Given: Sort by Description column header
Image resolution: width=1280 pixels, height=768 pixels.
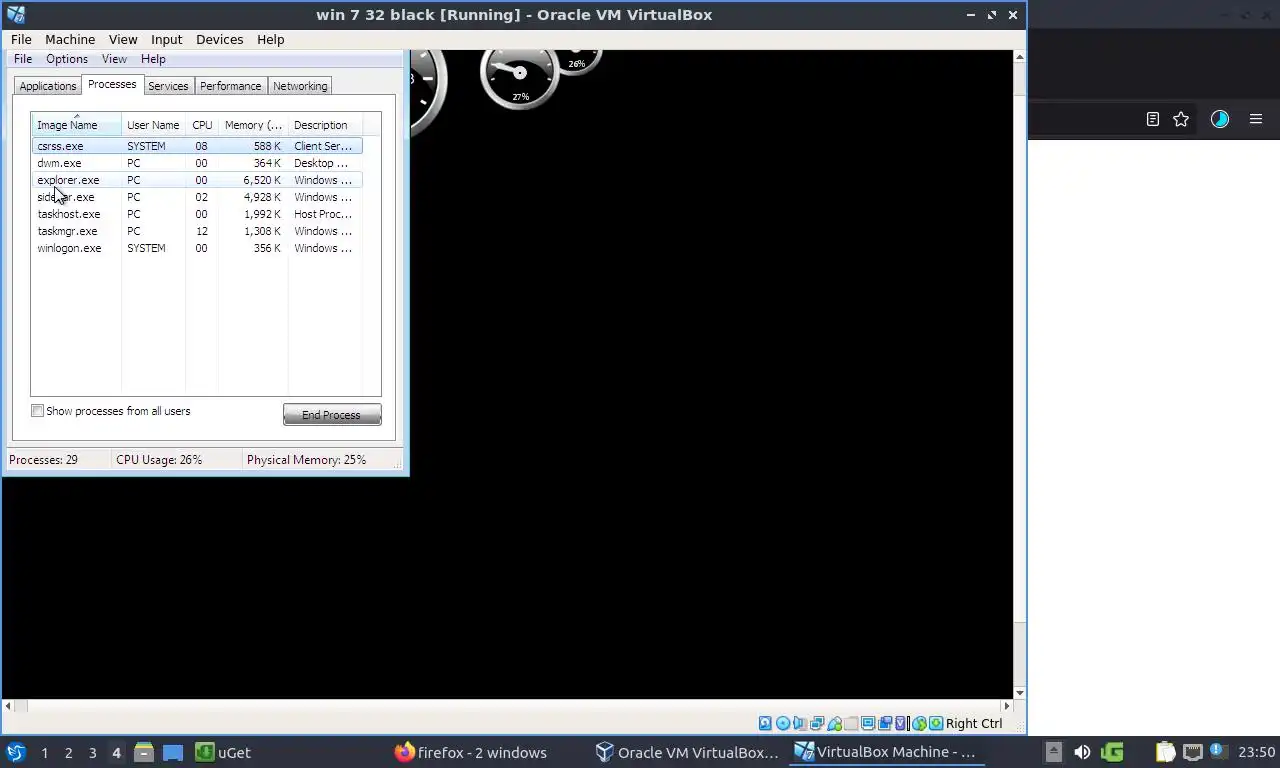Looking at the screenshot, I should point(324,125).
